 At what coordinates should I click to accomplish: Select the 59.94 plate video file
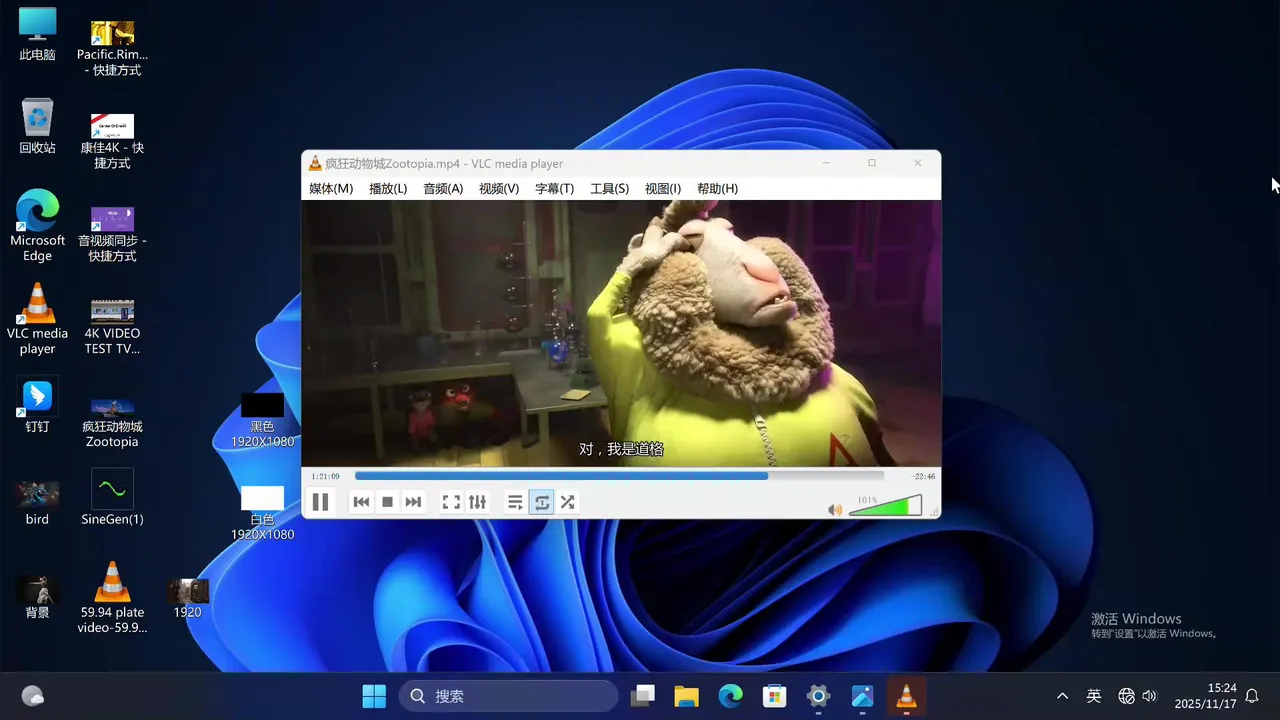pos(112,597)
